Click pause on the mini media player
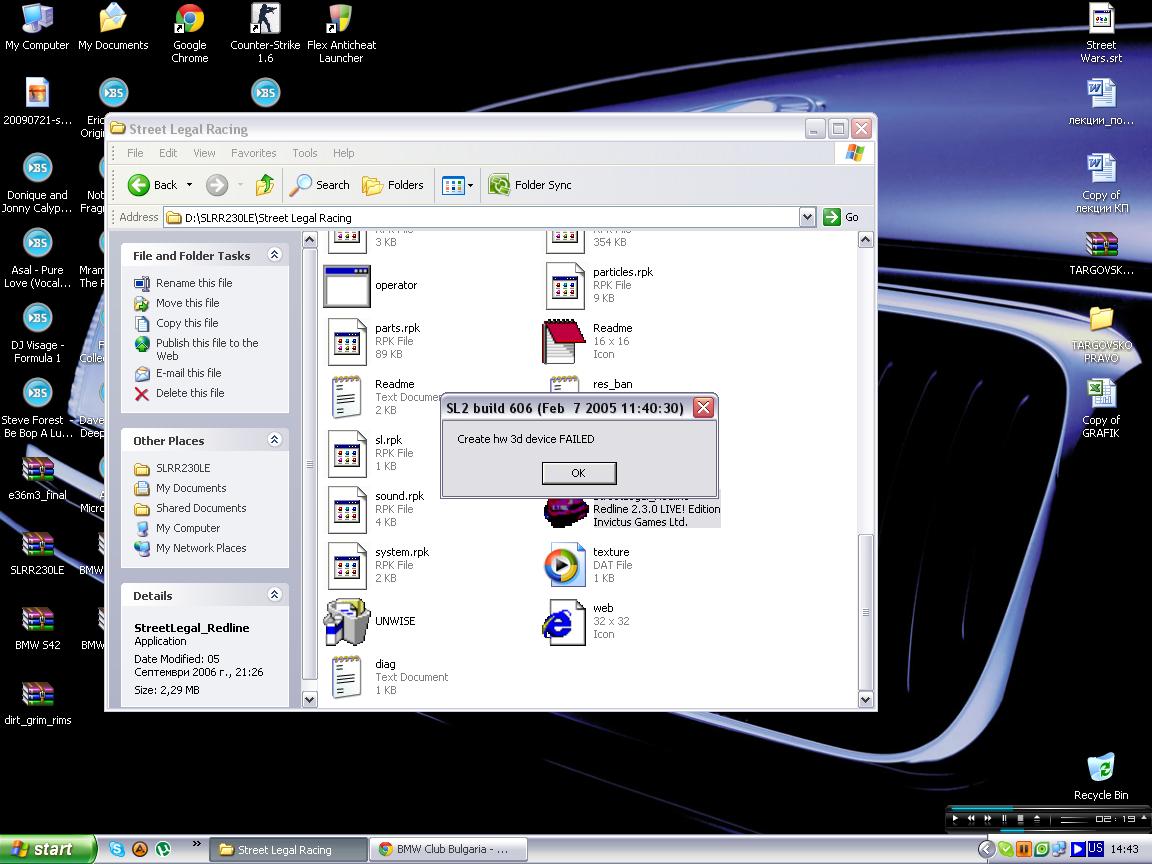 [x=1004, y=818]
